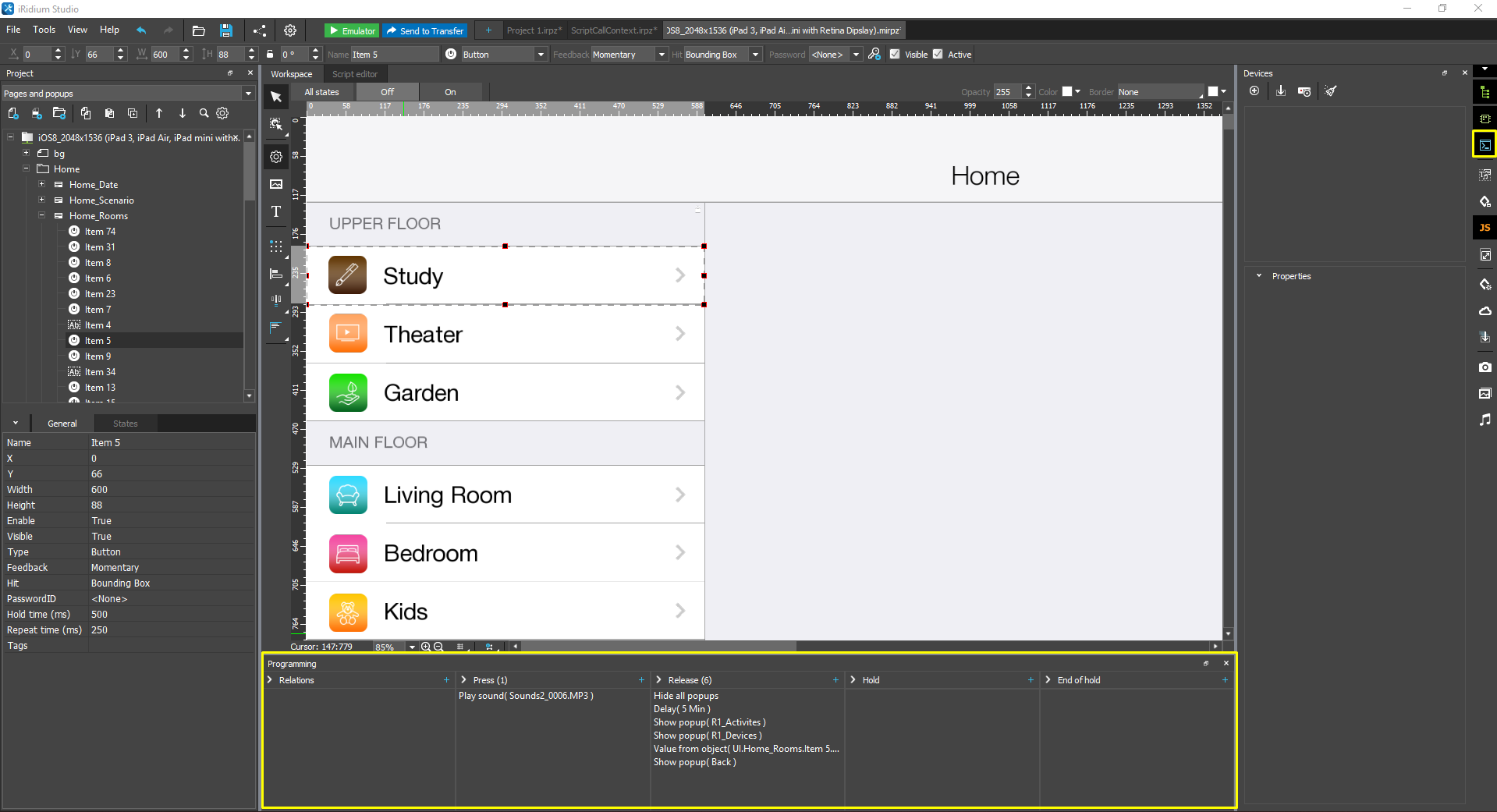Click the search icon in Project panel
1497x812 pixels.
click(x=204, y=113)
